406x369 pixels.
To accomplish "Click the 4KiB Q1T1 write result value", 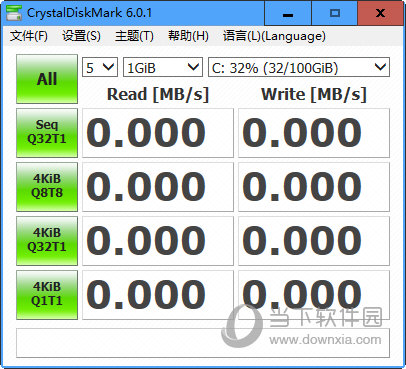I will tap(314, 295).
